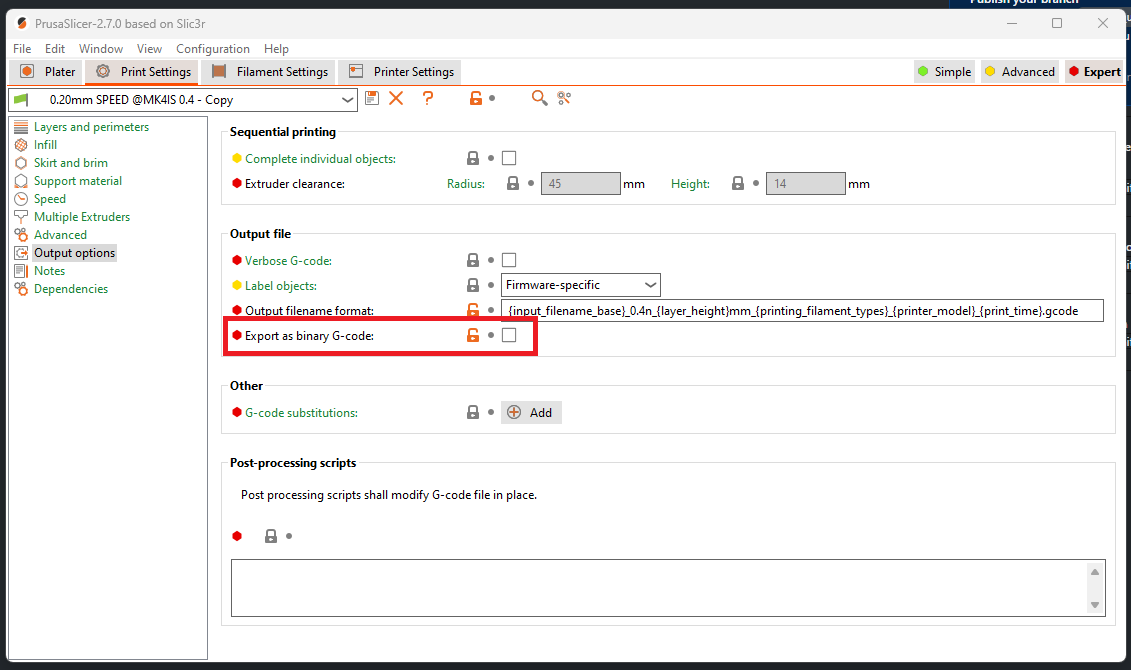Click the Output filename format field
Viewport: 1131px width, 670px height.
[802, 311]
